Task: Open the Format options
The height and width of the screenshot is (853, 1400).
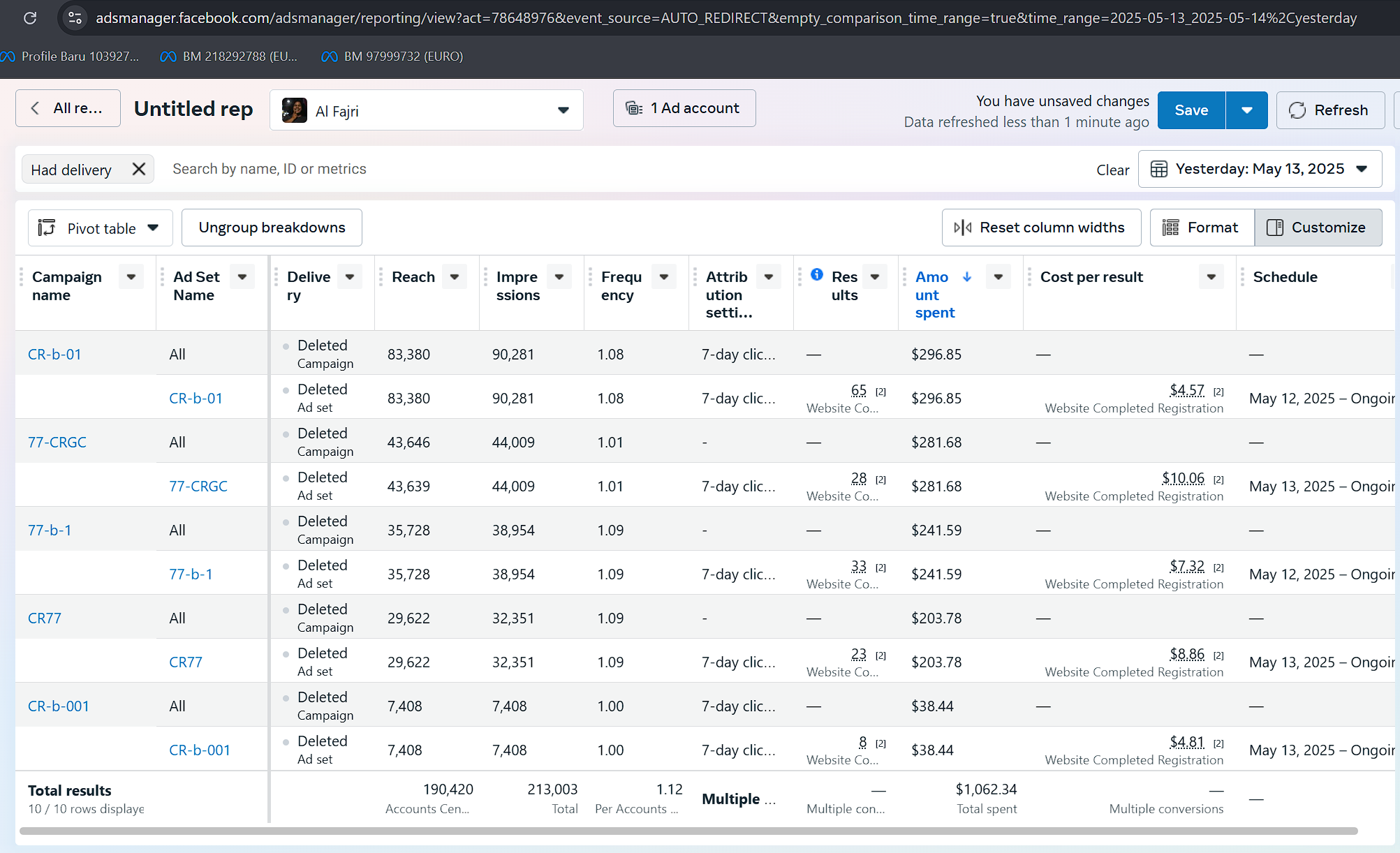Action: click(1201, 228)
